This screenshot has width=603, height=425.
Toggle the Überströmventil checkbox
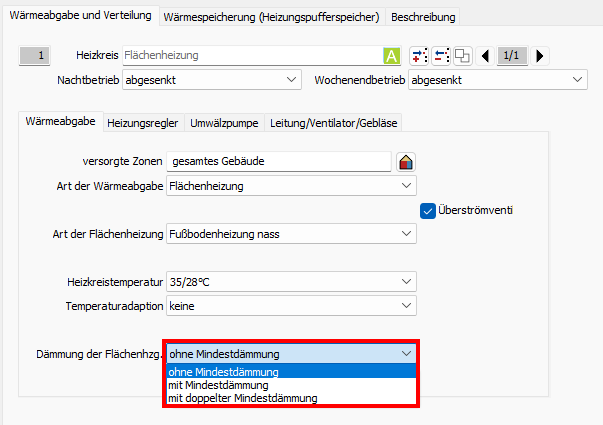428,210
